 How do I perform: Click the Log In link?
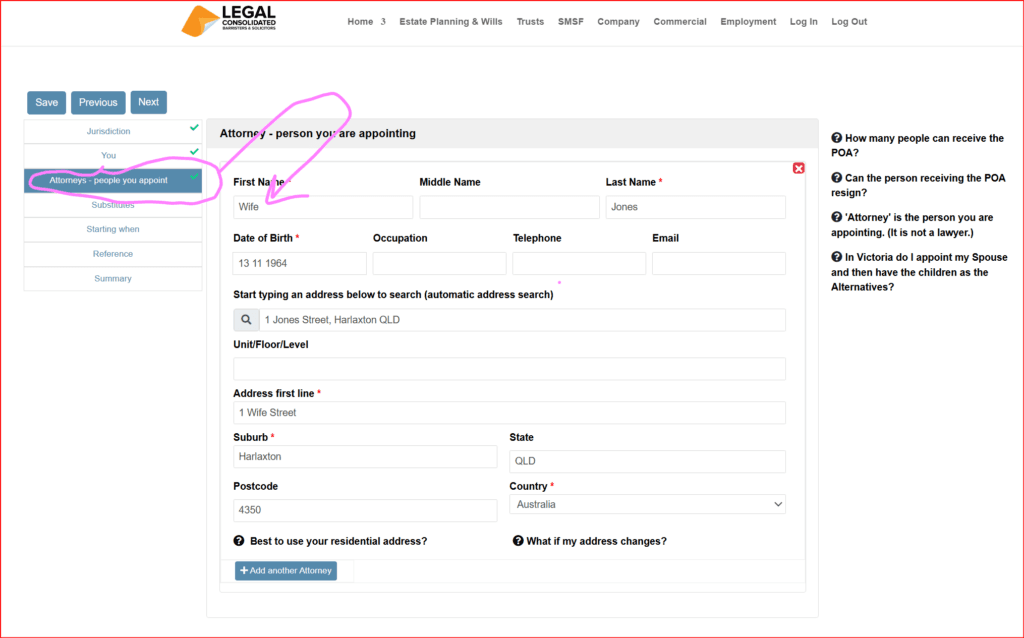tap(803, 22)
